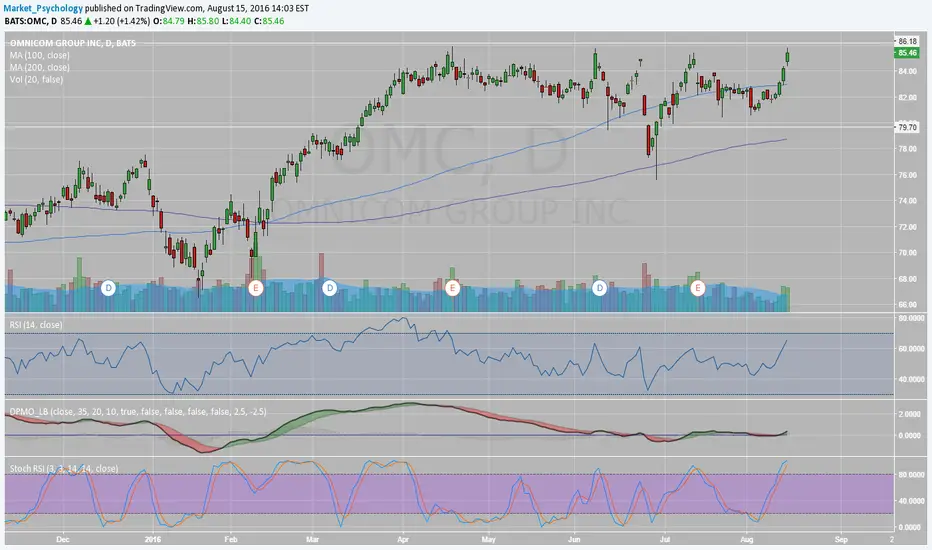932x550 pixels.
Task: Click the +1.20 (+1.42%) change value
Action: pos(121,21)
